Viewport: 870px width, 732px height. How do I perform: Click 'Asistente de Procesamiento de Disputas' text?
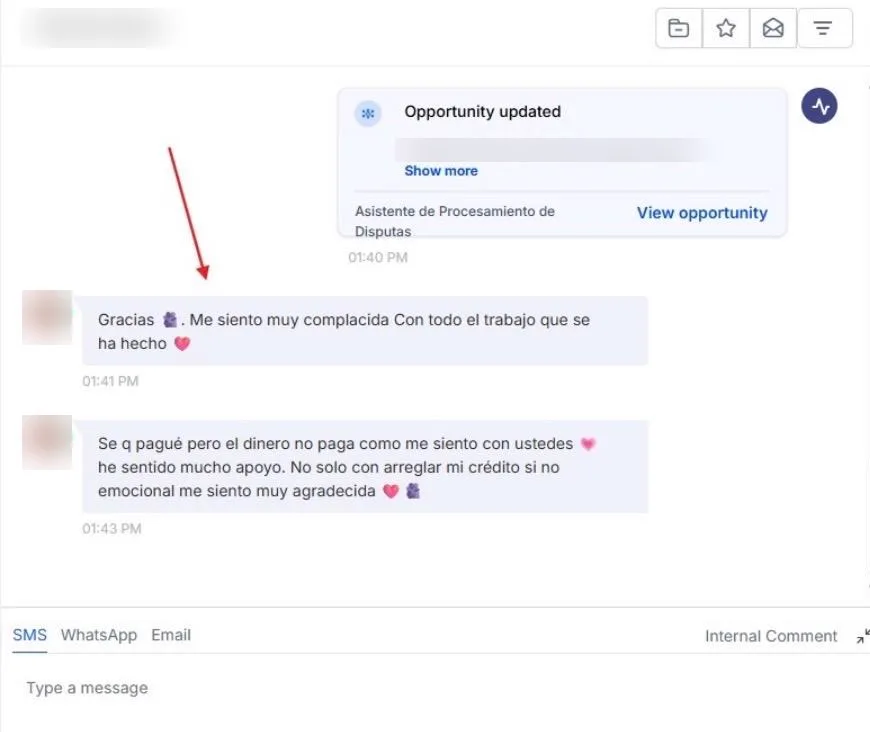coord(454,221)
